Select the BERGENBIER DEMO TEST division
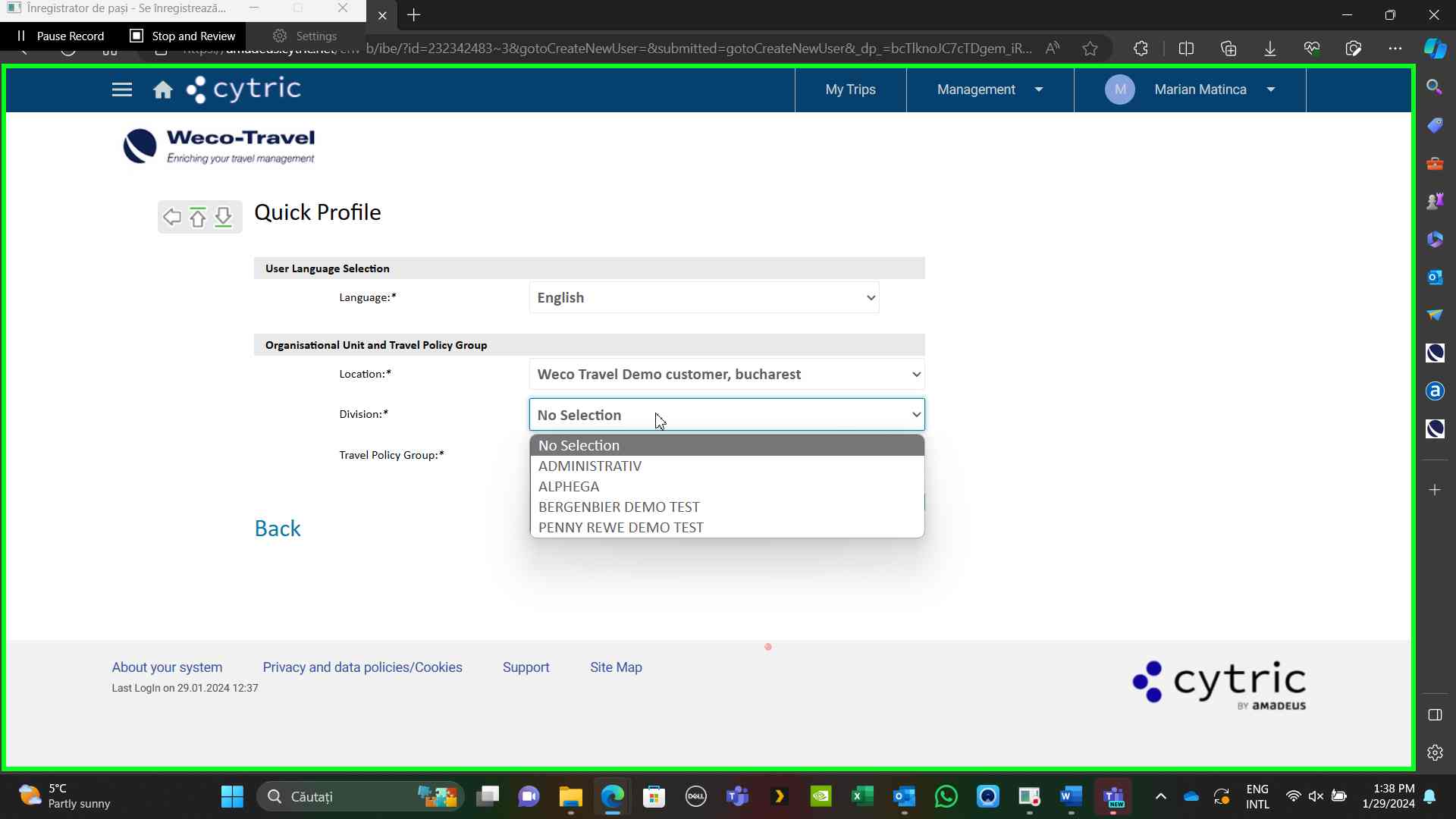This screenshot has height=819, width=1456. [x=619, y=507]
